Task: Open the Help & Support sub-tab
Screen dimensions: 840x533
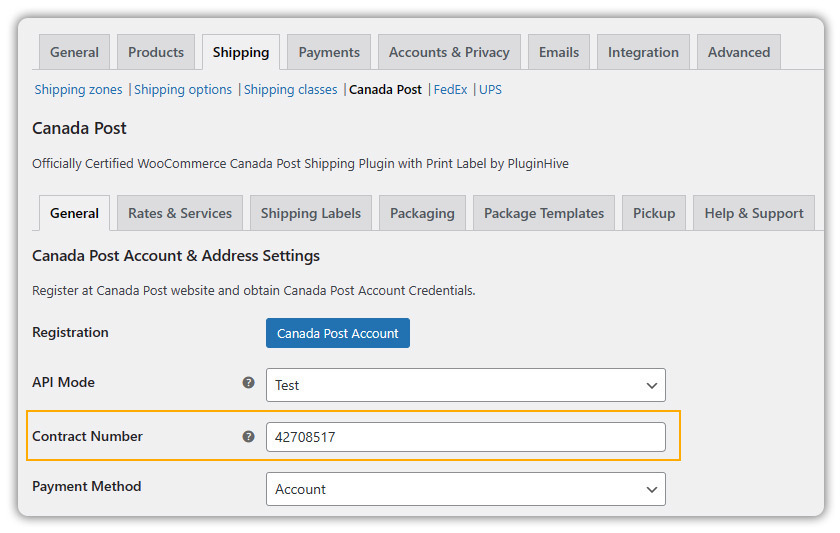Action: click(754, 213)
